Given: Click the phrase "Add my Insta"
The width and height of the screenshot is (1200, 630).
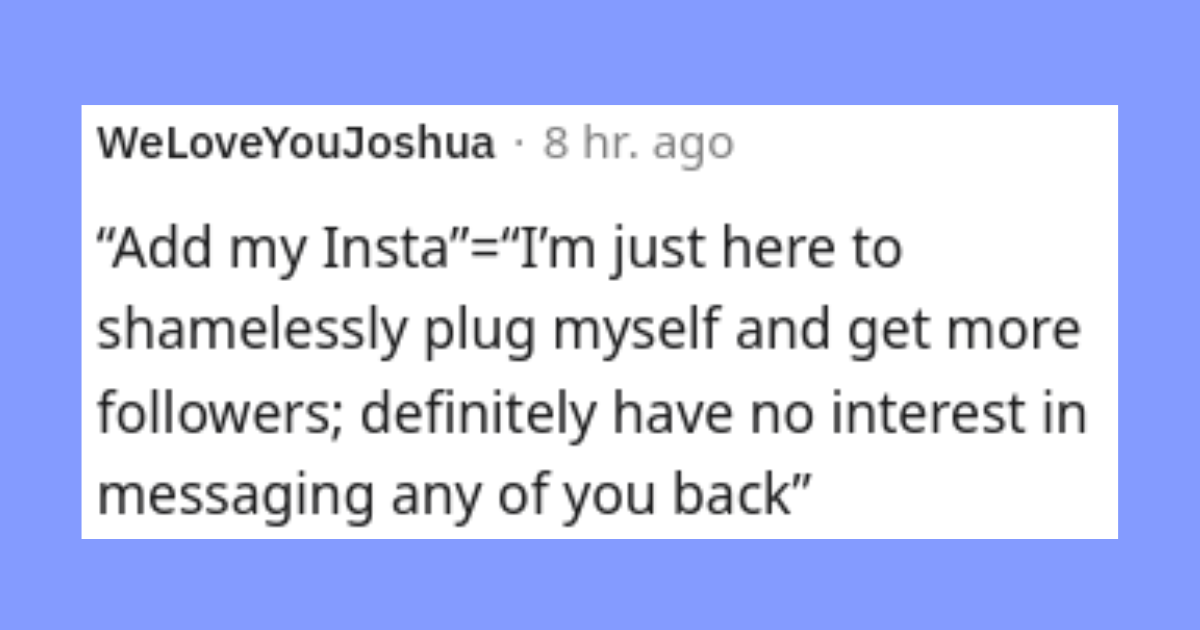Looking at the screenshot, I should point(277,250).
